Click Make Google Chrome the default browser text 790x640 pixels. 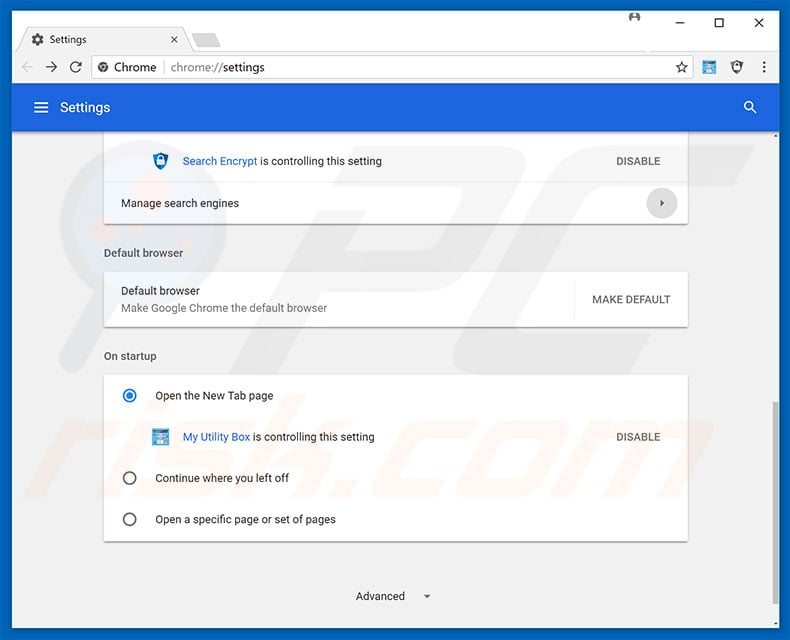click(x=224, y=308)
